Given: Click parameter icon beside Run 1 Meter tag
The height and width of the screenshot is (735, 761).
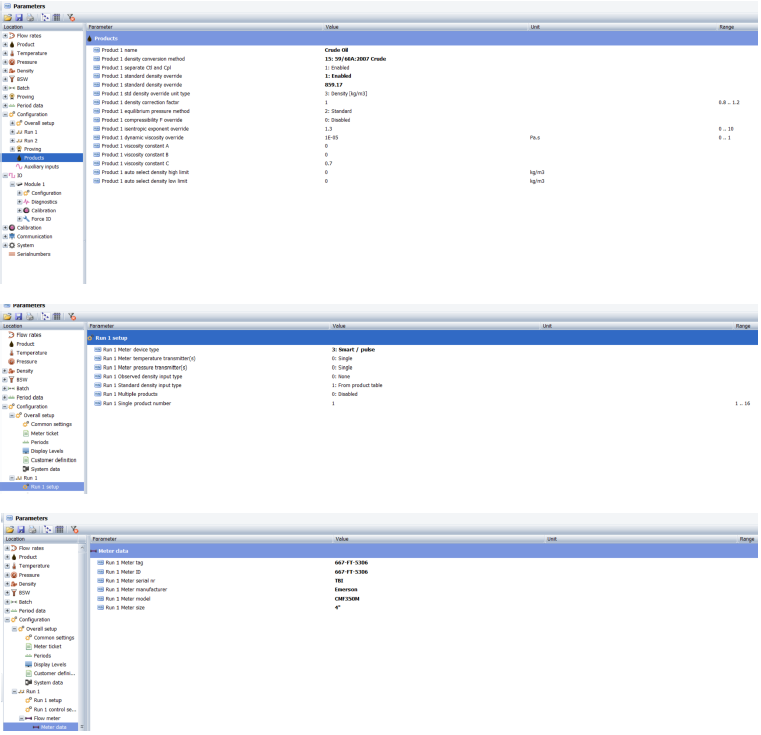Looking at the screenshot, I should click(100, 563).
